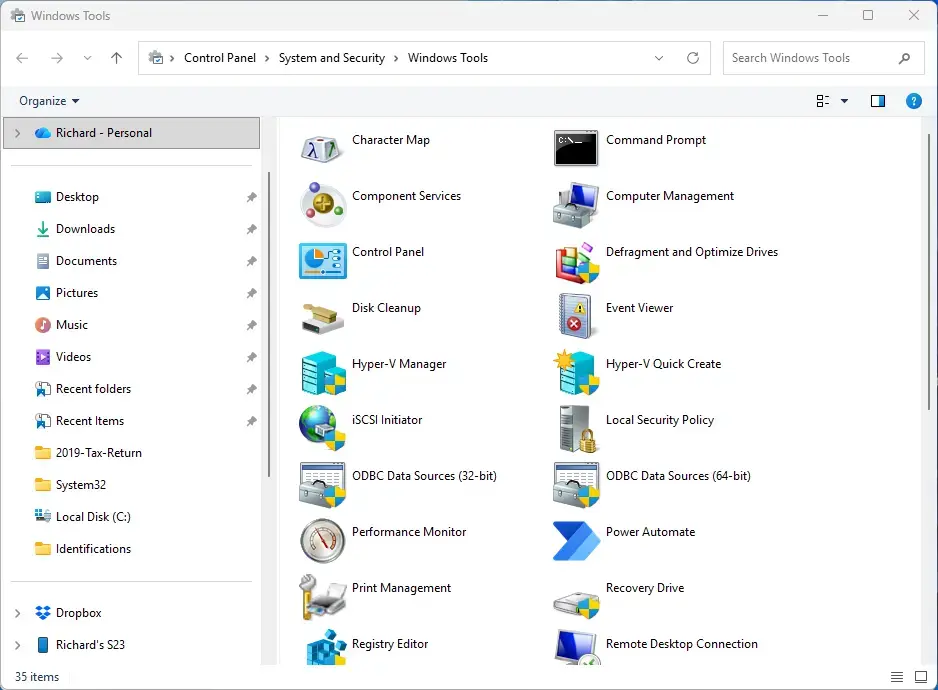
Task: Select the Local Security Policy icon
Action: (x=577, y=428)
